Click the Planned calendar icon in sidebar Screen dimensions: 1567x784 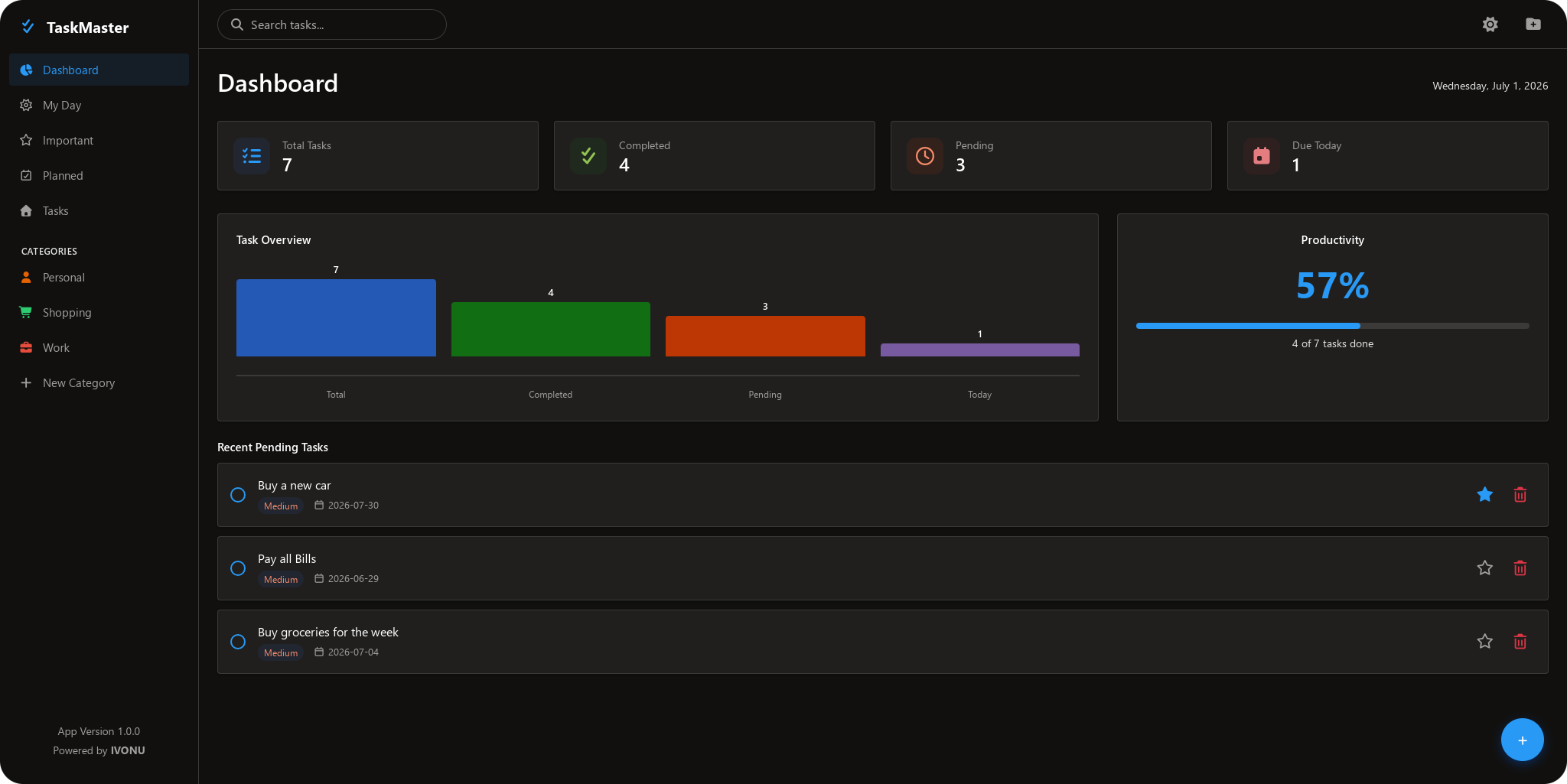coord(26,175)
